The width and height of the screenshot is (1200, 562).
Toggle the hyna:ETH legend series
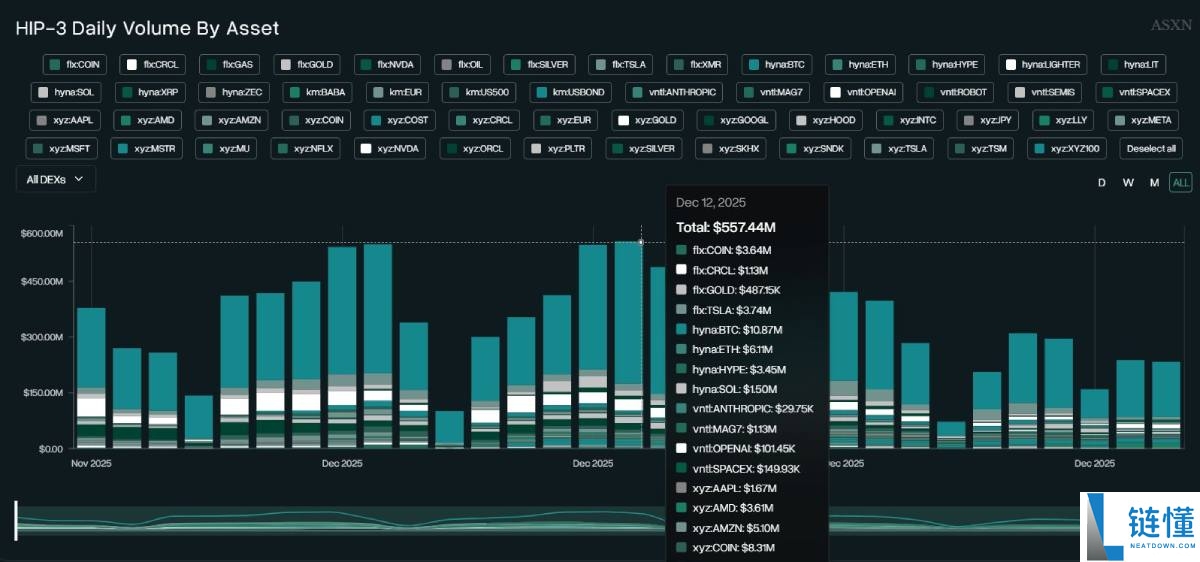(860, 65)
